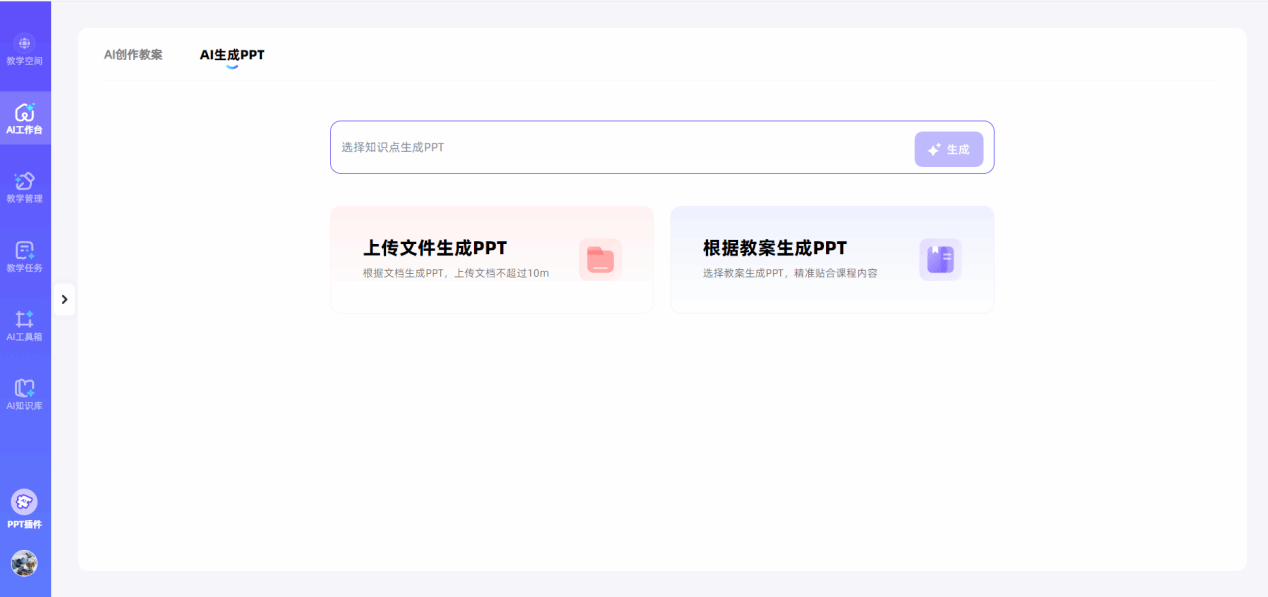Viewport: 1268px width, 597px height.
Task: Open the 教学任务 sidebar icon
Action: (x=24, y=250)
